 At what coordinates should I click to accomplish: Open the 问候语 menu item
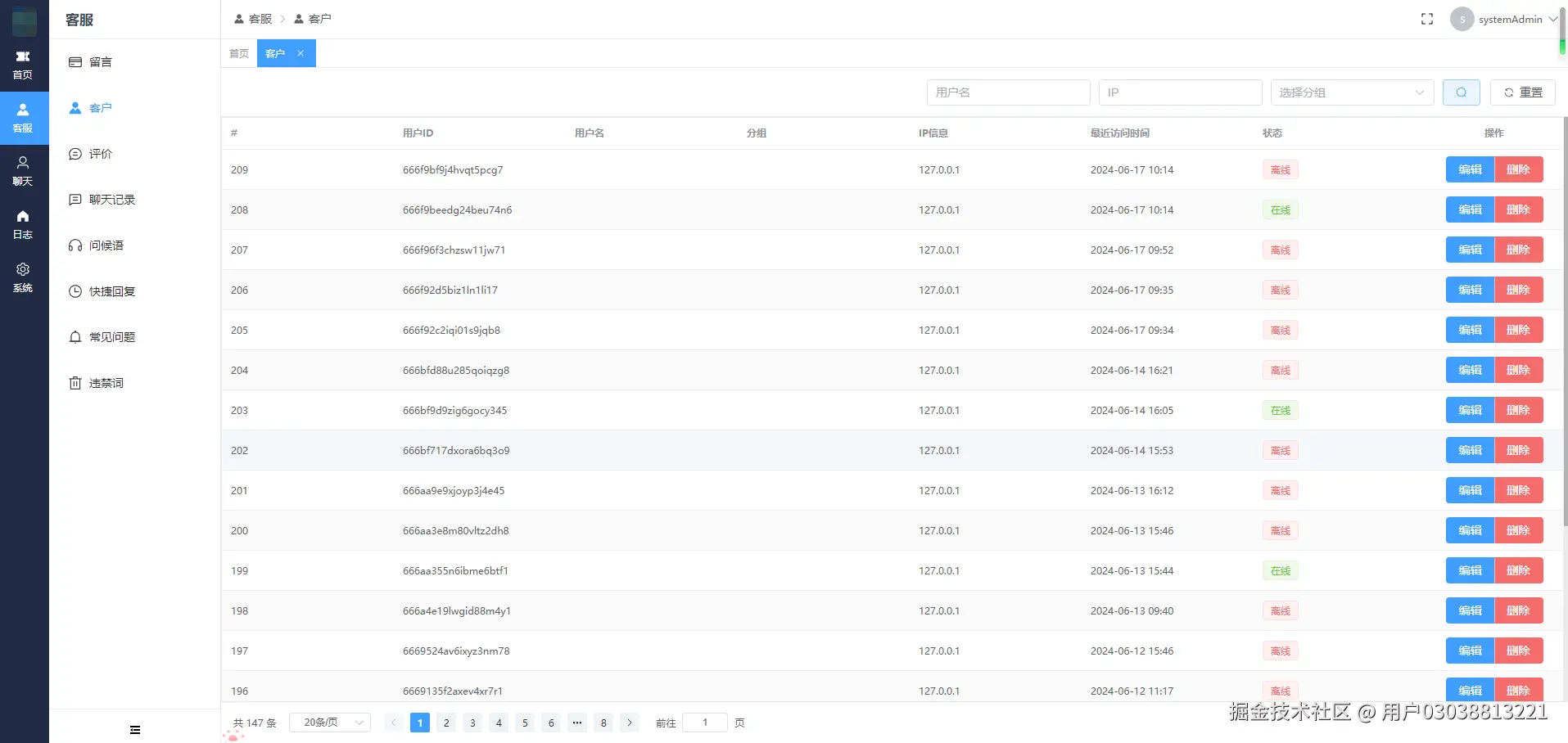[x=135, y=245]
